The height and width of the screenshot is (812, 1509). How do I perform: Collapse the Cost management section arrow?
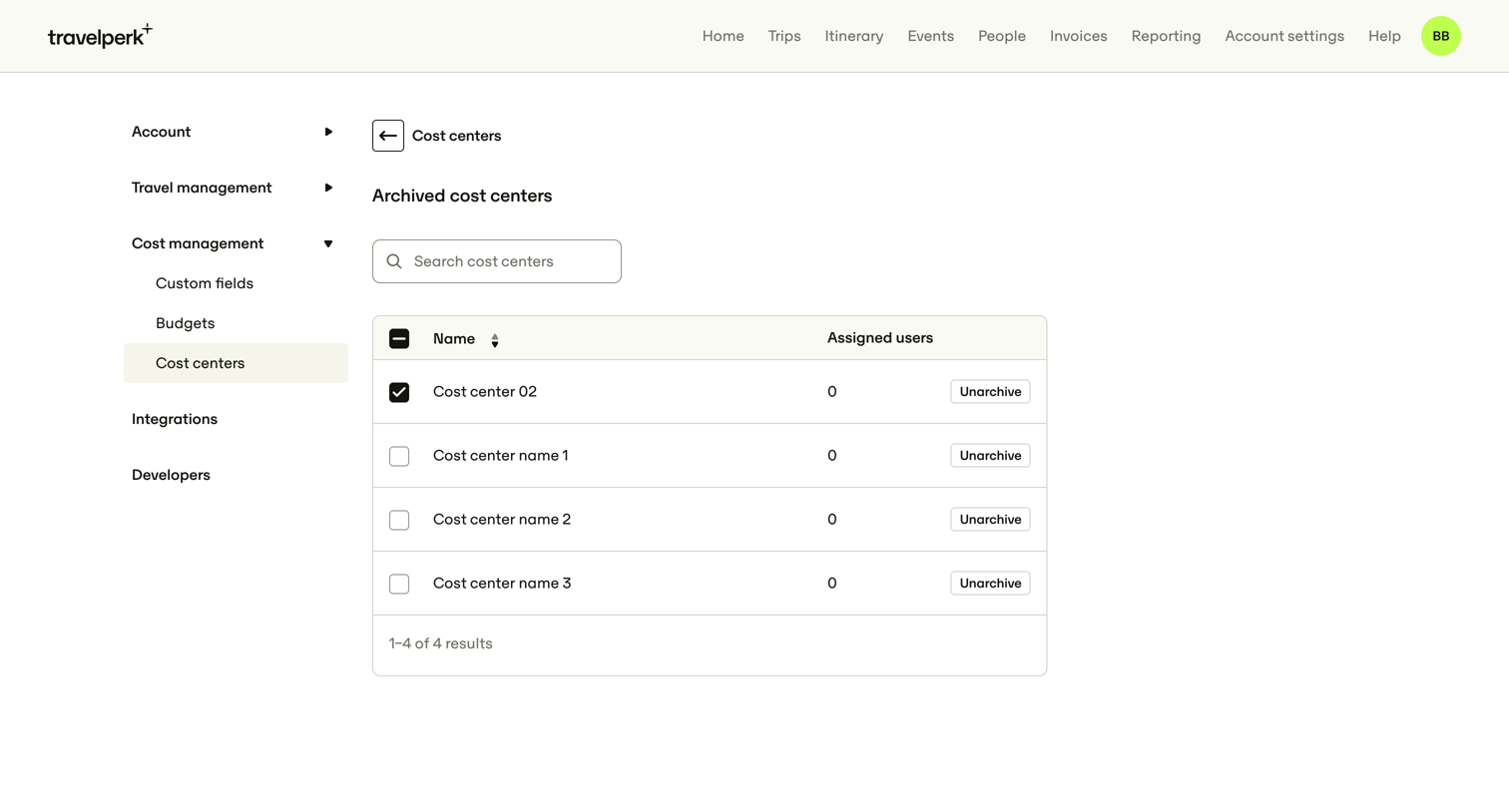pos(328,243)
